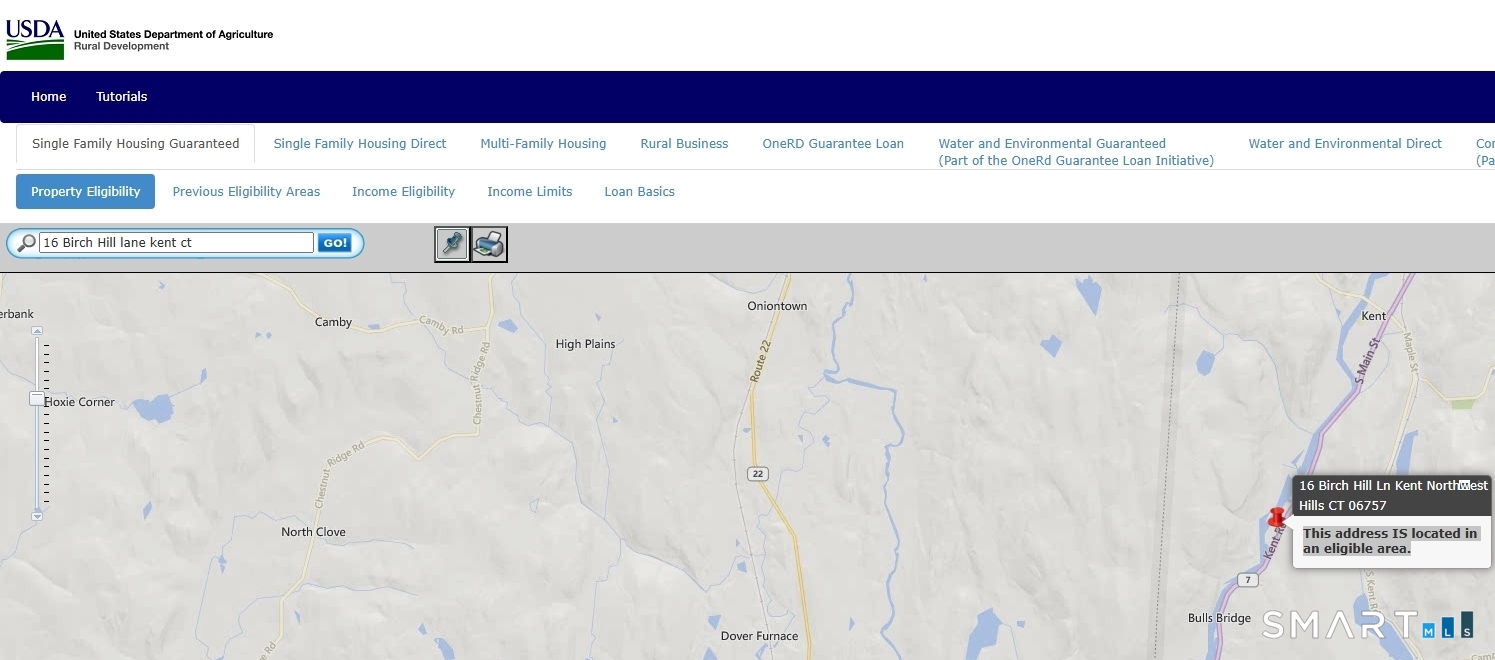The height and width of the screenshot is (660, 1495).
Task: Click the magnifying glass search icon
Action: click(x=26, y=243)
